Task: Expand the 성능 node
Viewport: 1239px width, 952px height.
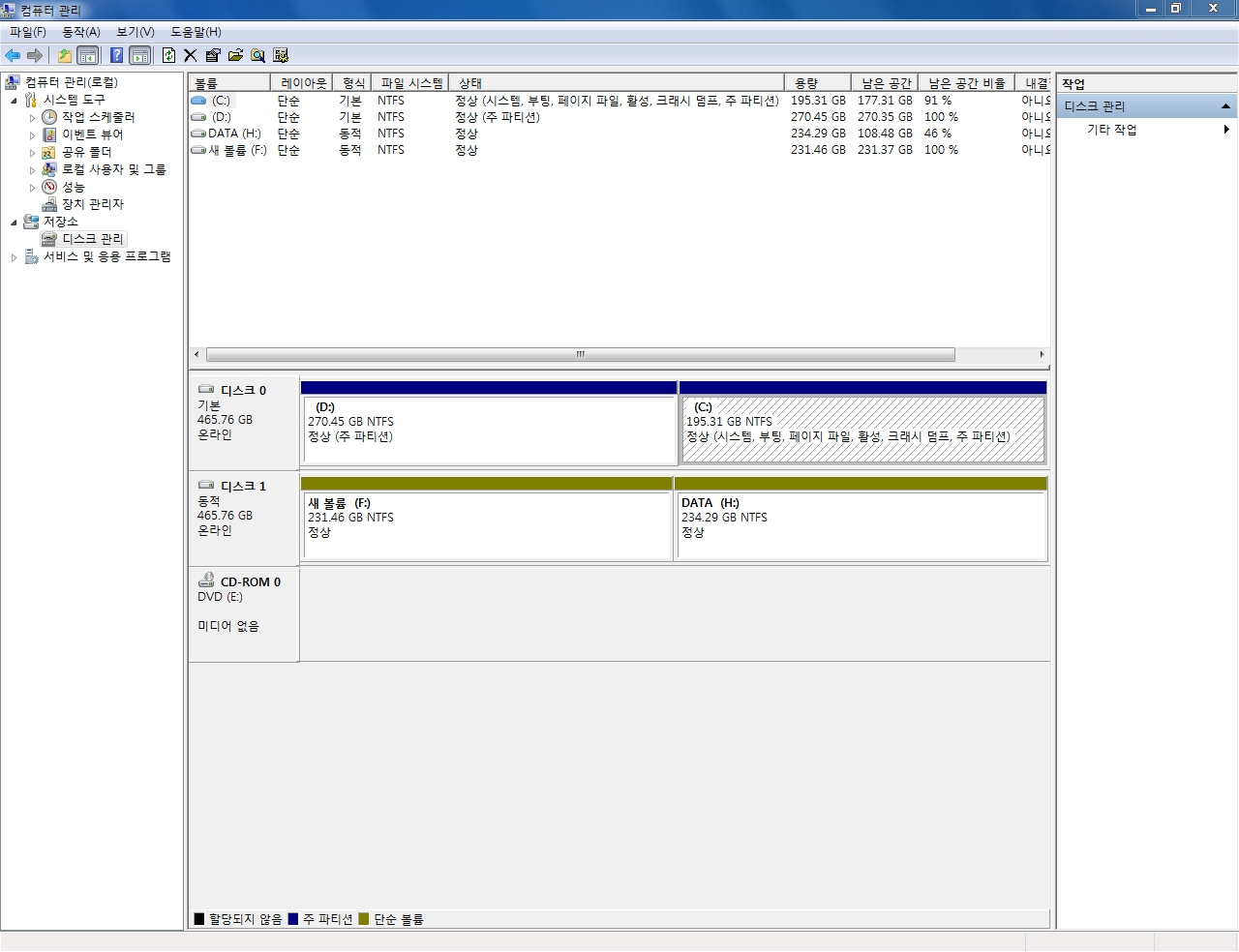Action: pyautogui.click(x=32, y=188)
